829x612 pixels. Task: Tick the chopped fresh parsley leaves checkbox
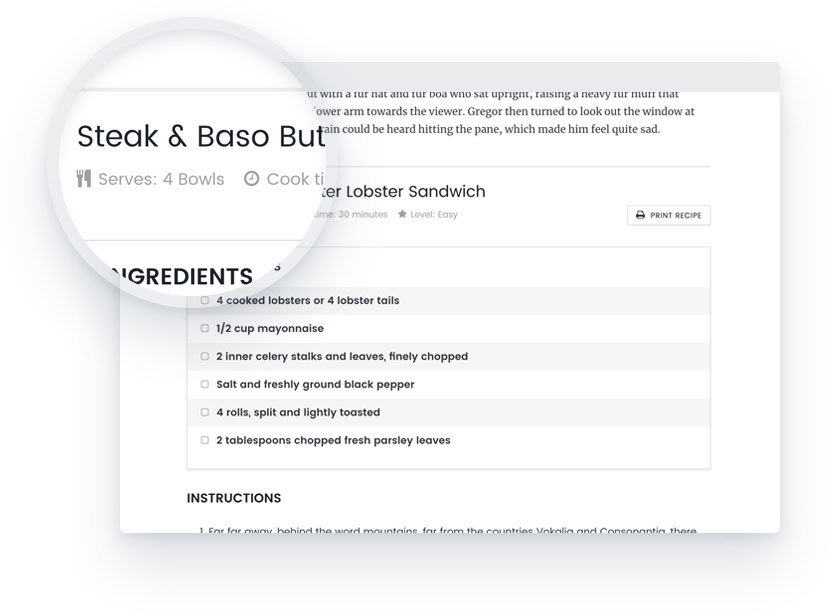[205, 440]
